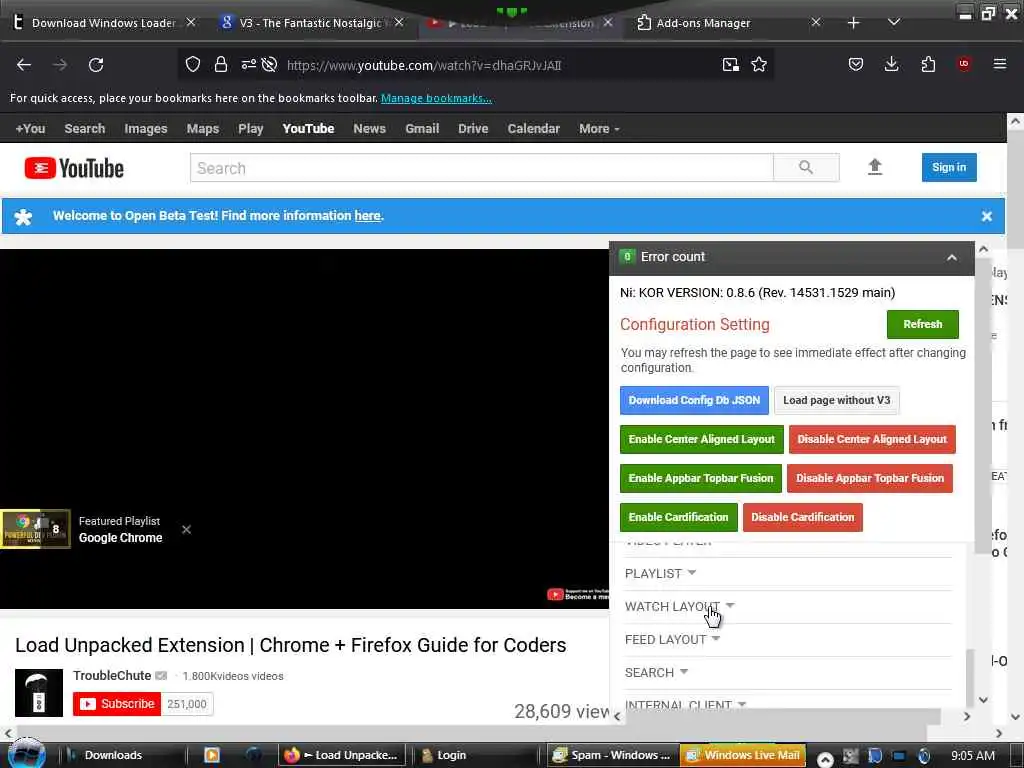The image size is (1024, 768).
Task: Open Maps in Google bar
Action: pyautogui.click(x=202, y=129)
